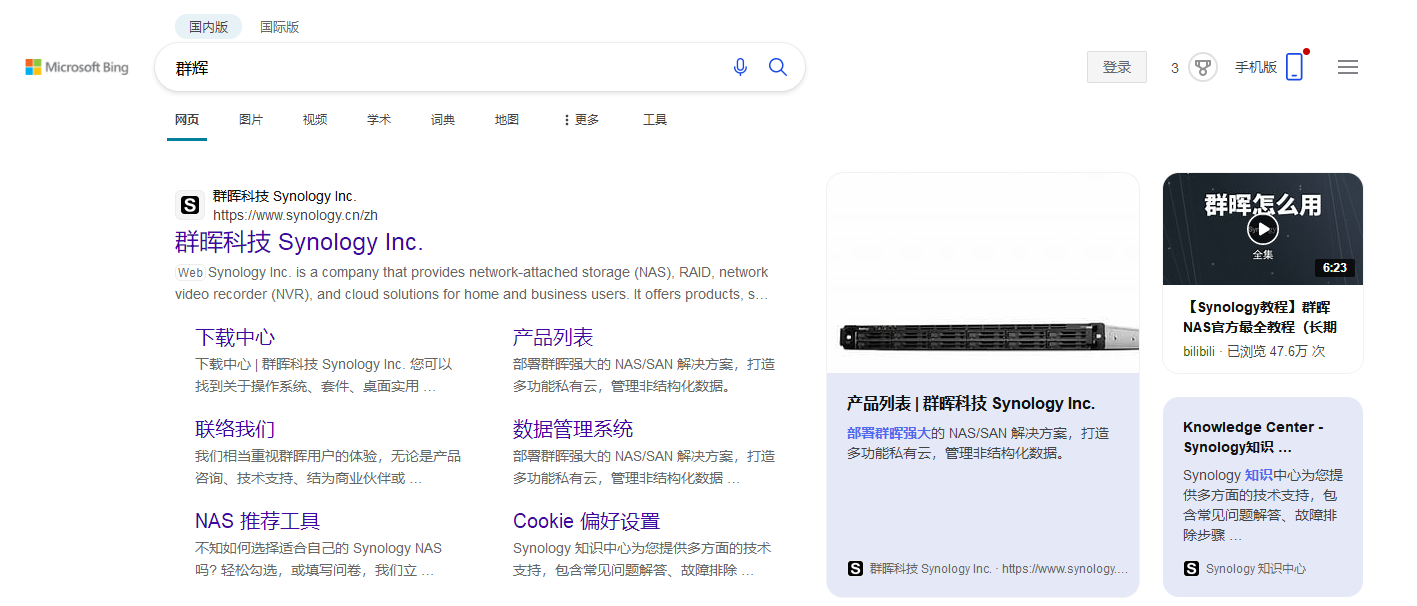Switch to 国际版 search mode
Image resolution: width=1417 pixels, height=606 pixels.
click(280, 27)
